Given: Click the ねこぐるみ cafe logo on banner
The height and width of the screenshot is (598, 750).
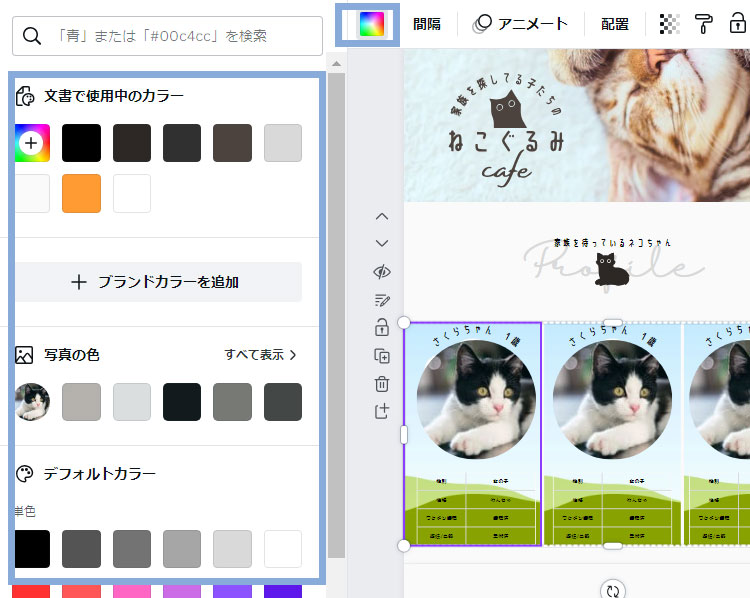Looking at the screenshot, I should pos(506,131).
